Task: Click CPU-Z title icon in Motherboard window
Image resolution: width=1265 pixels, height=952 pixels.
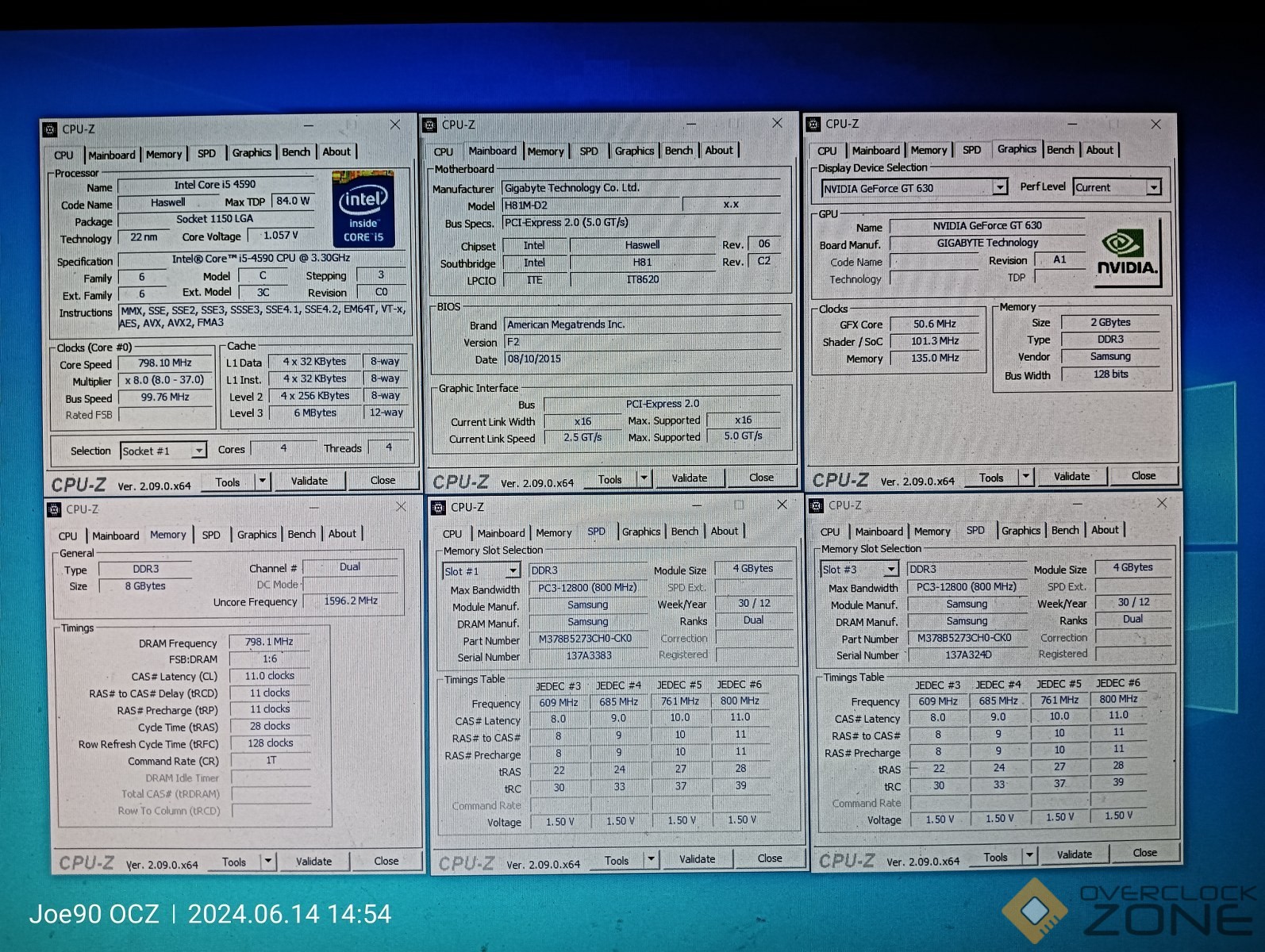Action: [430, 125]
